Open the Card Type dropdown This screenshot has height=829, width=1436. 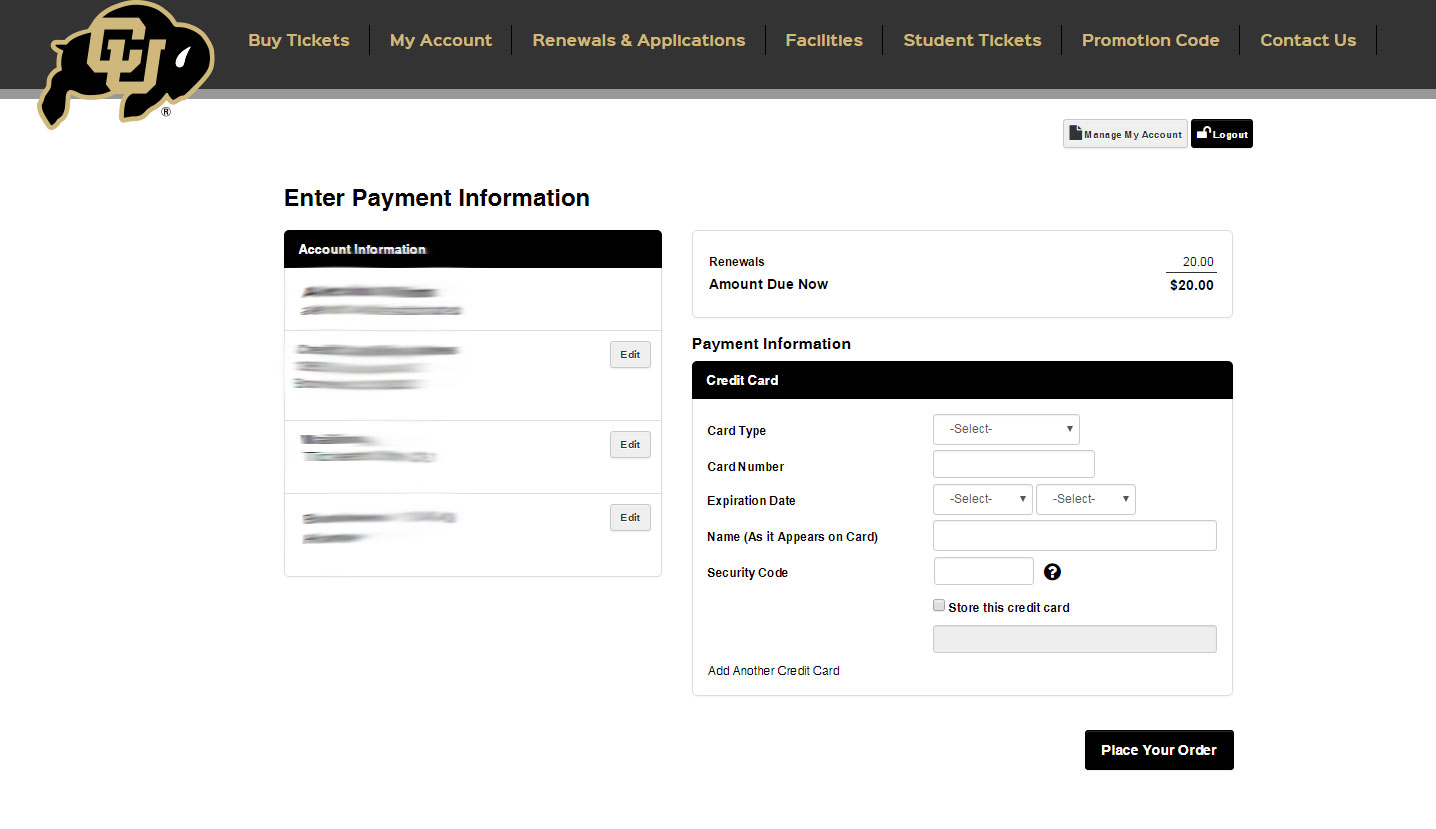pos(1006,429)
